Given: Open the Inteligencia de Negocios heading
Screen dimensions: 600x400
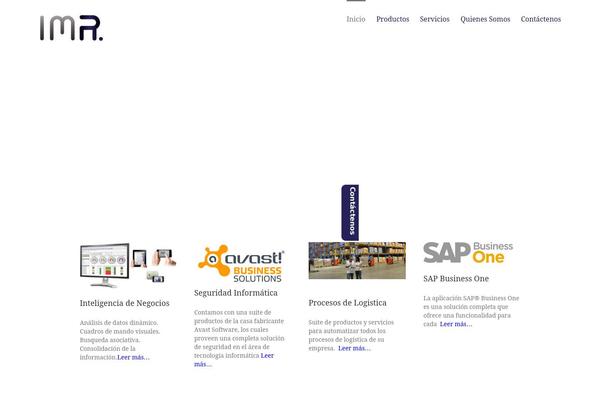Looking at the screenshot, I should (x=124, y=303).
